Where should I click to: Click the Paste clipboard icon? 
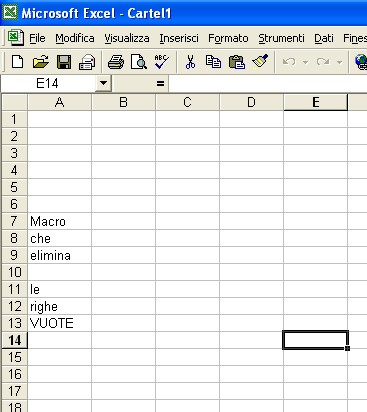[x=237, y=62]
